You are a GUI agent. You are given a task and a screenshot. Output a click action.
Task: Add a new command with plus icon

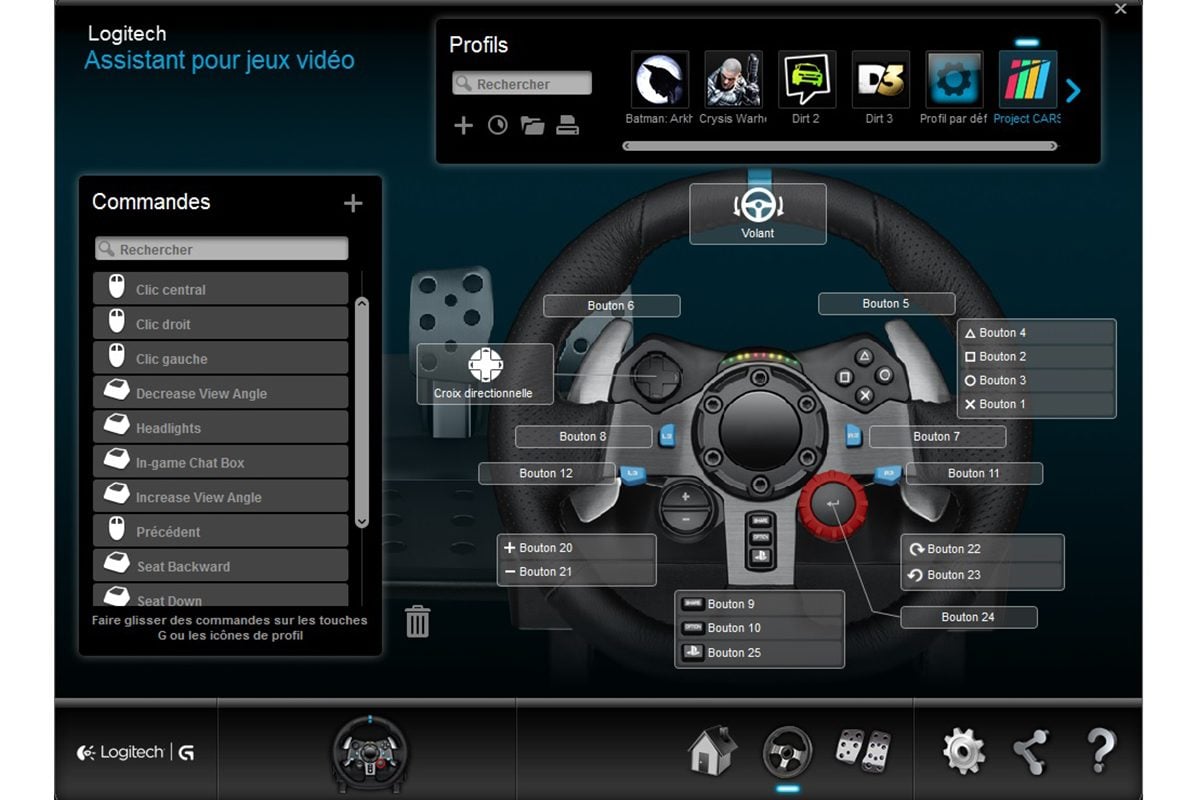pos(353,203)
